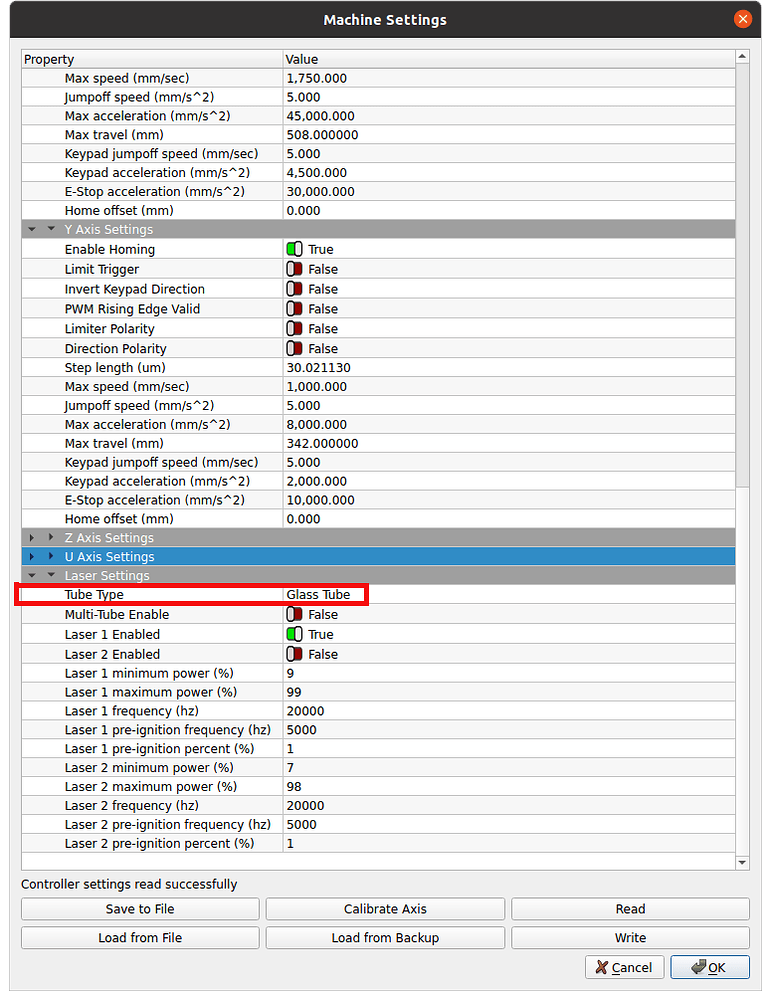Toggle Limit Trigger switch
Screen dimensions: 770x1000
(x=294, y=269)
